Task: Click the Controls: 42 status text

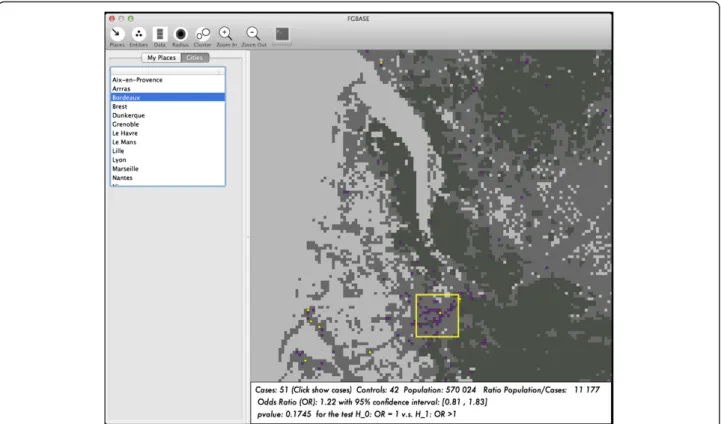Action: click(x=378, y=390)
